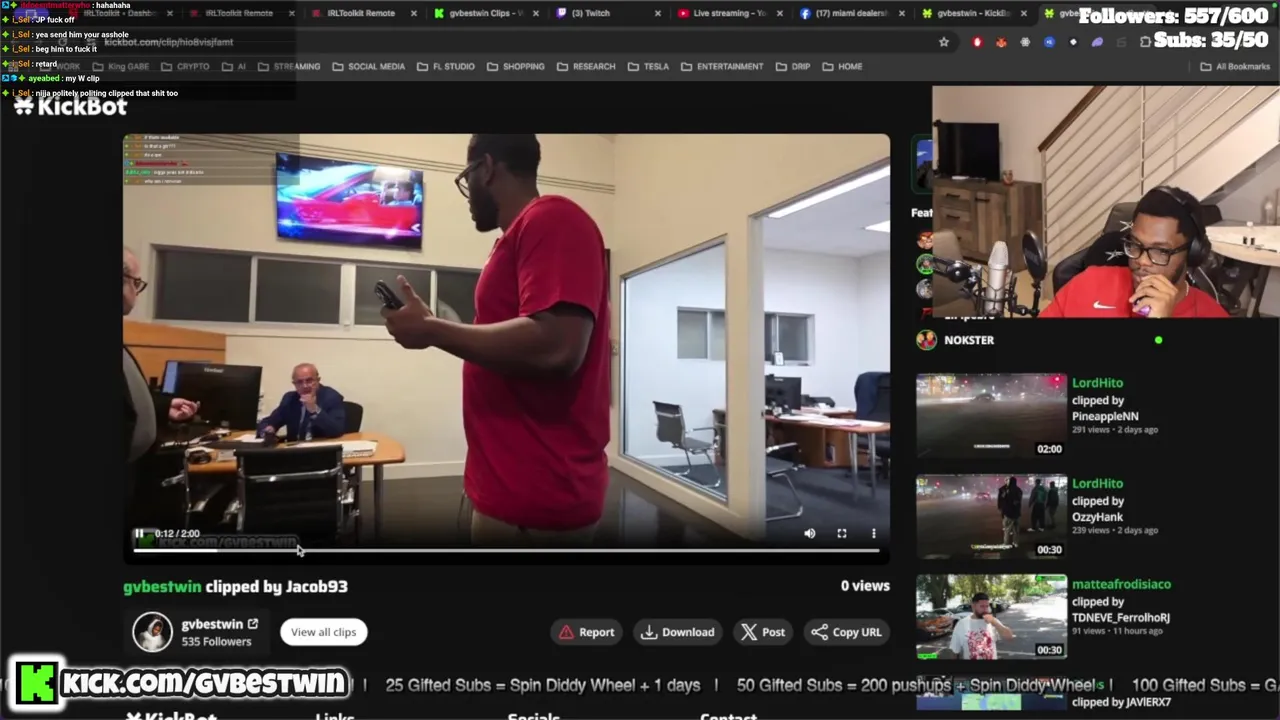Screen dimensions: 1280x720
Task: Mute the clip using the speaker icon
Action: click(810, 534)
